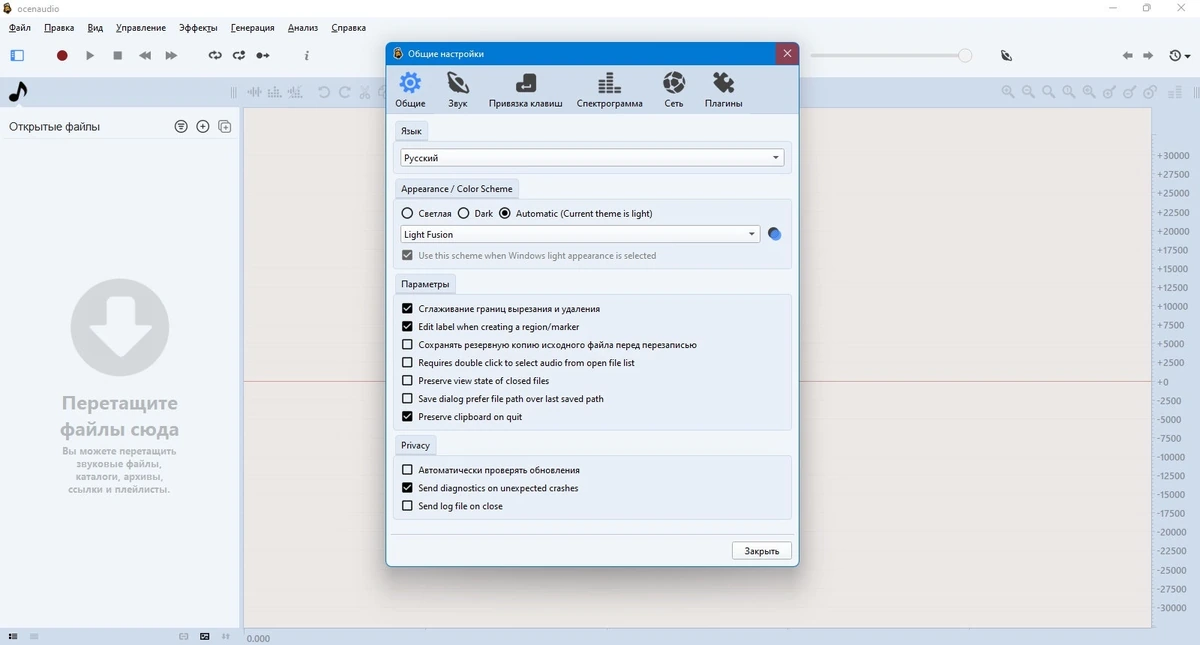The image size is (1200, 645).
Task: Enable Send log file on close
Action: click(407, 506)
